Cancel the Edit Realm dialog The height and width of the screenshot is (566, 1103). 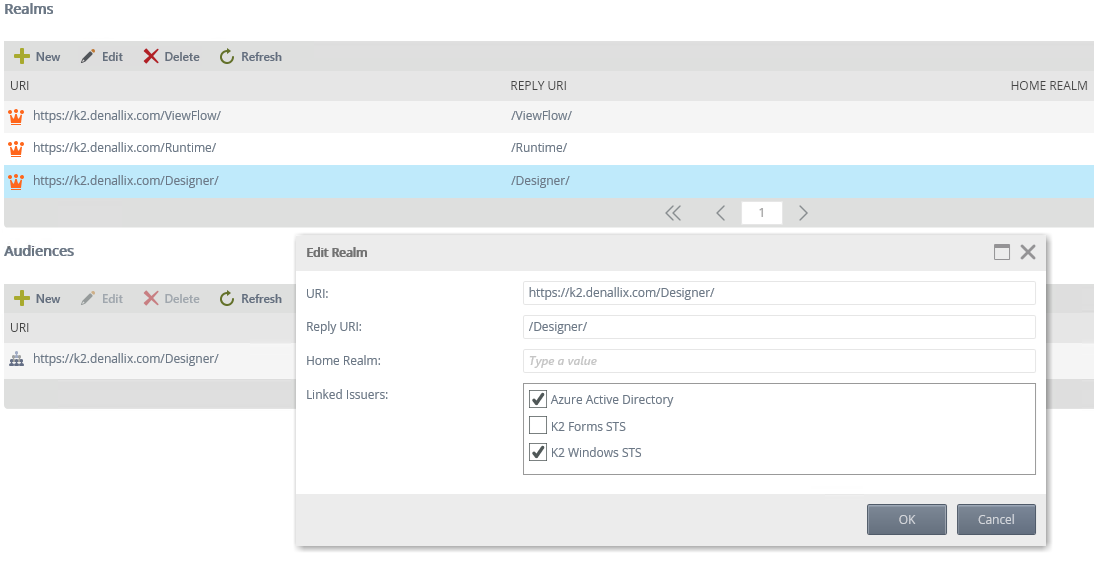click(995, 519)
